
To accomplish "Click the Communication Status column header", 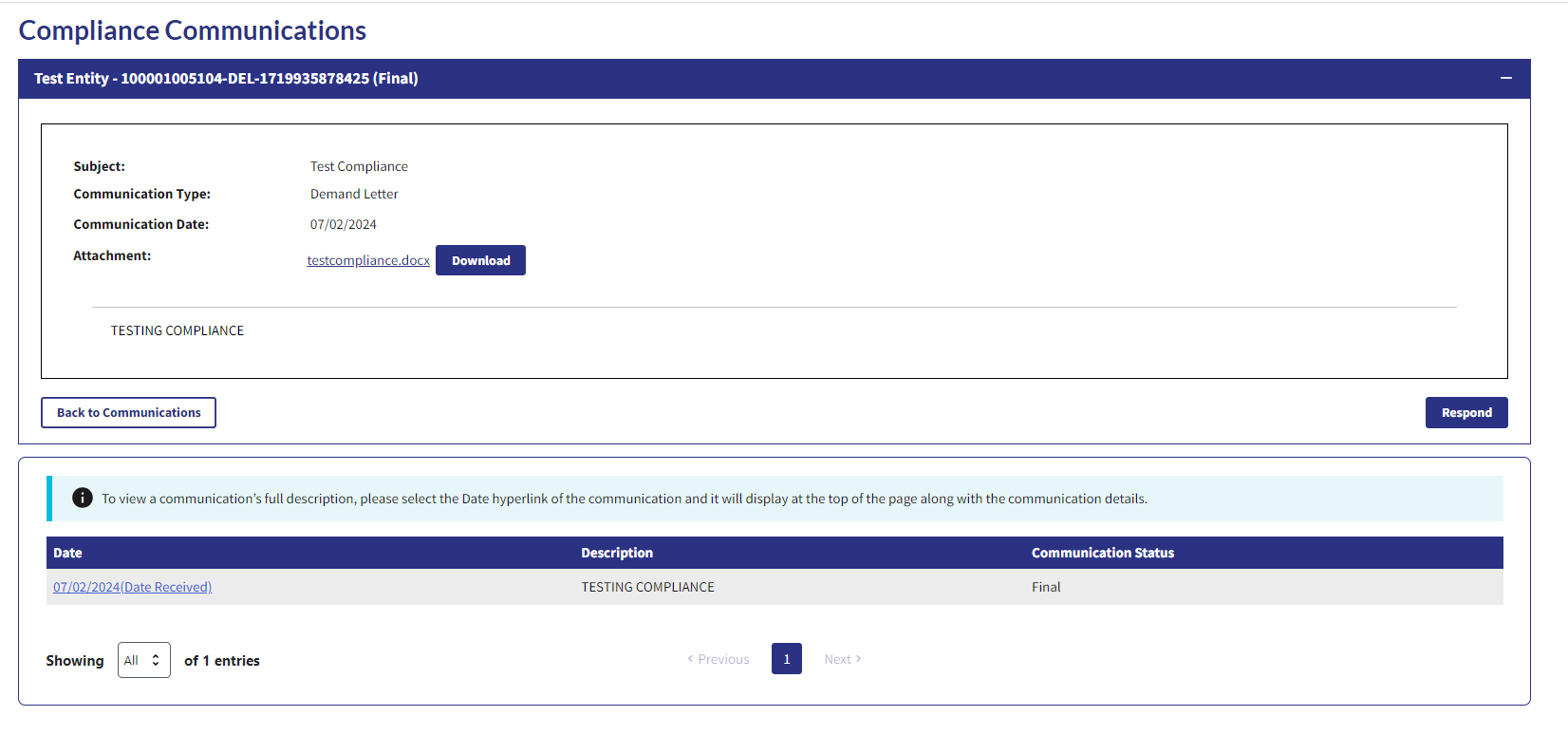I will (x=1102, y=553).
